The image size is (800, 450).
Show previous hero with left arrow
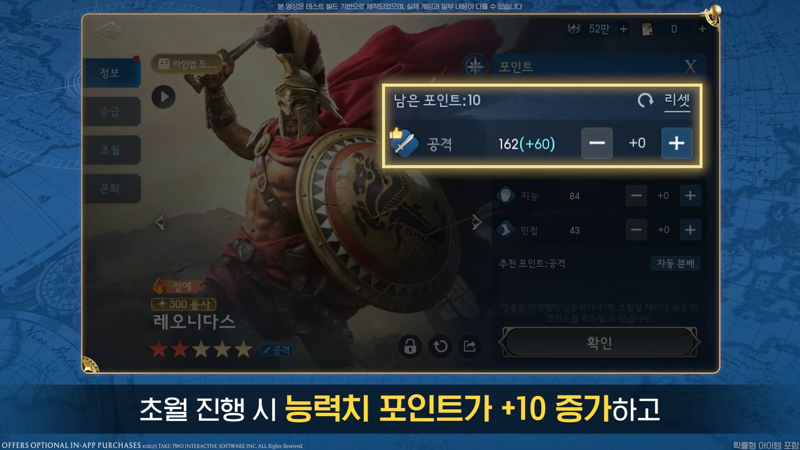(x=160, y=222)
